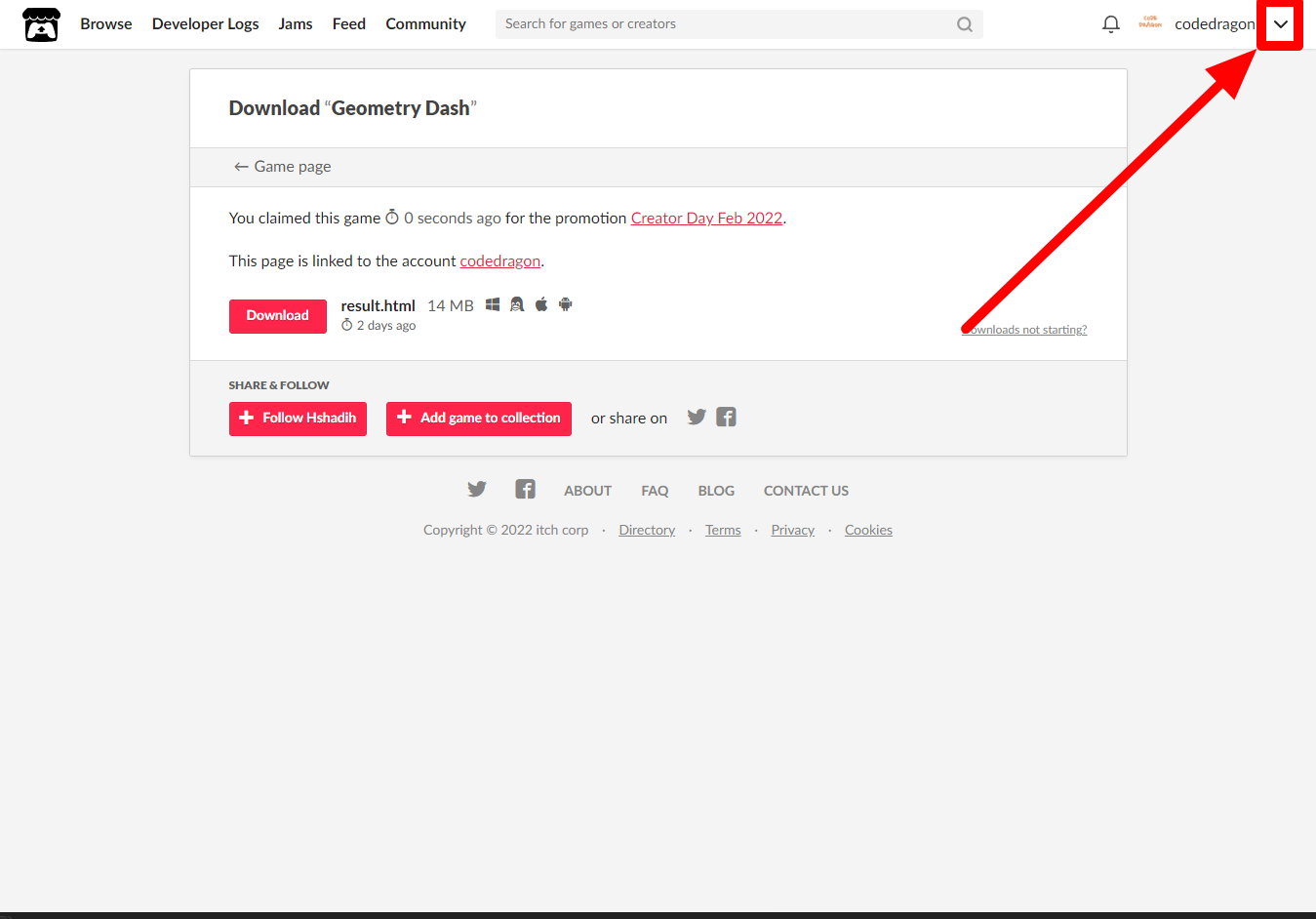
Task: Open the linked codedragon account link
Action: point(499,261)
